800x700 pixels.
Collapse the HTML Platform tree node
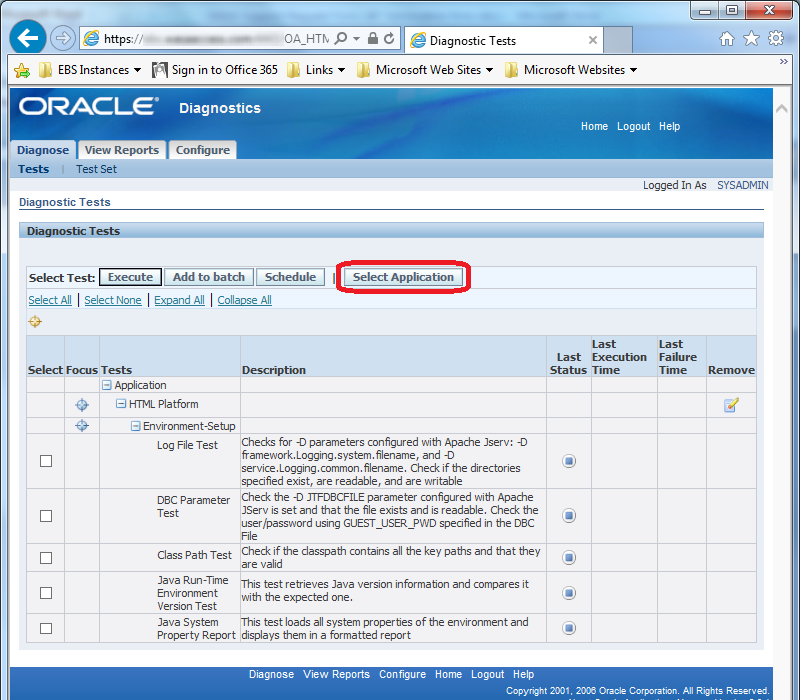121,404
